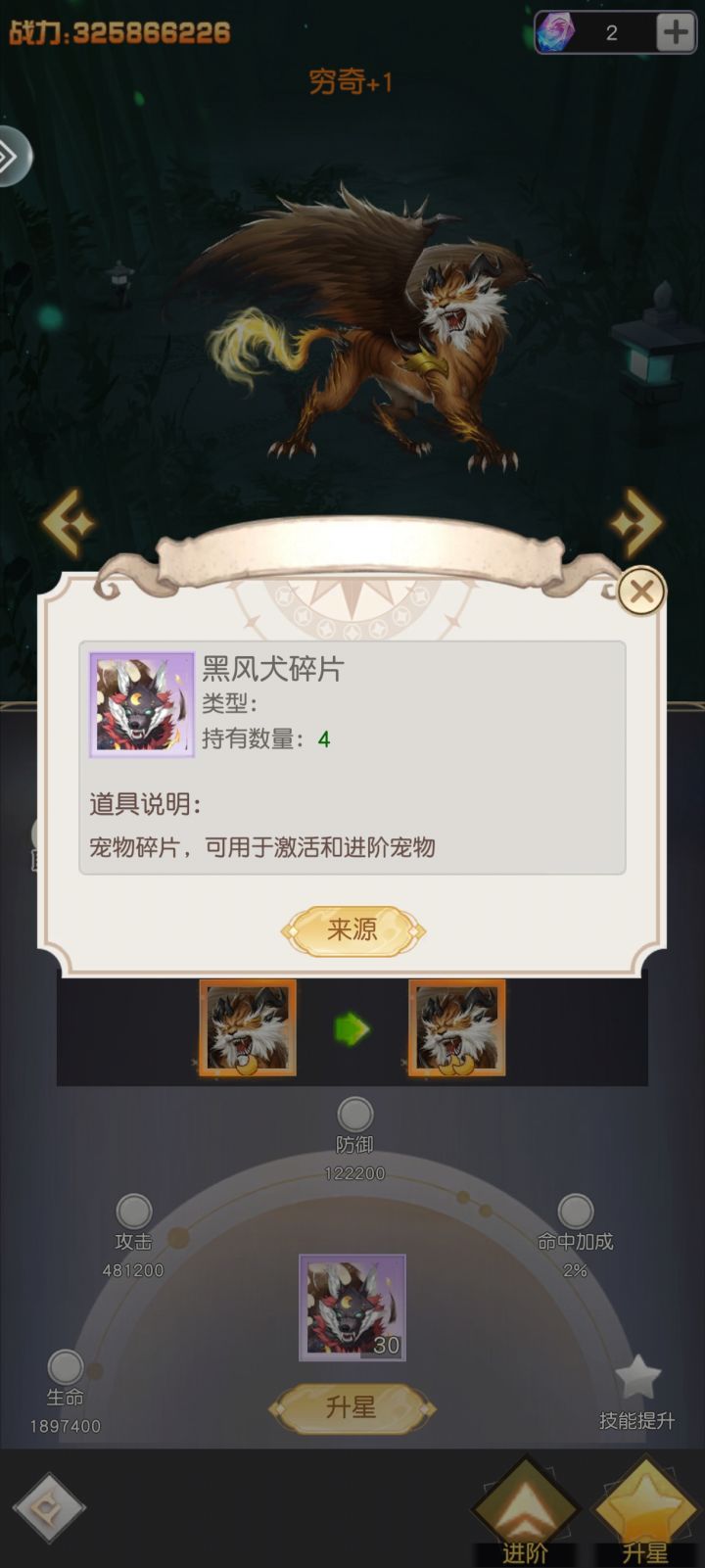
Task: Select the next-star 穷奇 portrait
Action: coord(456,1027)
